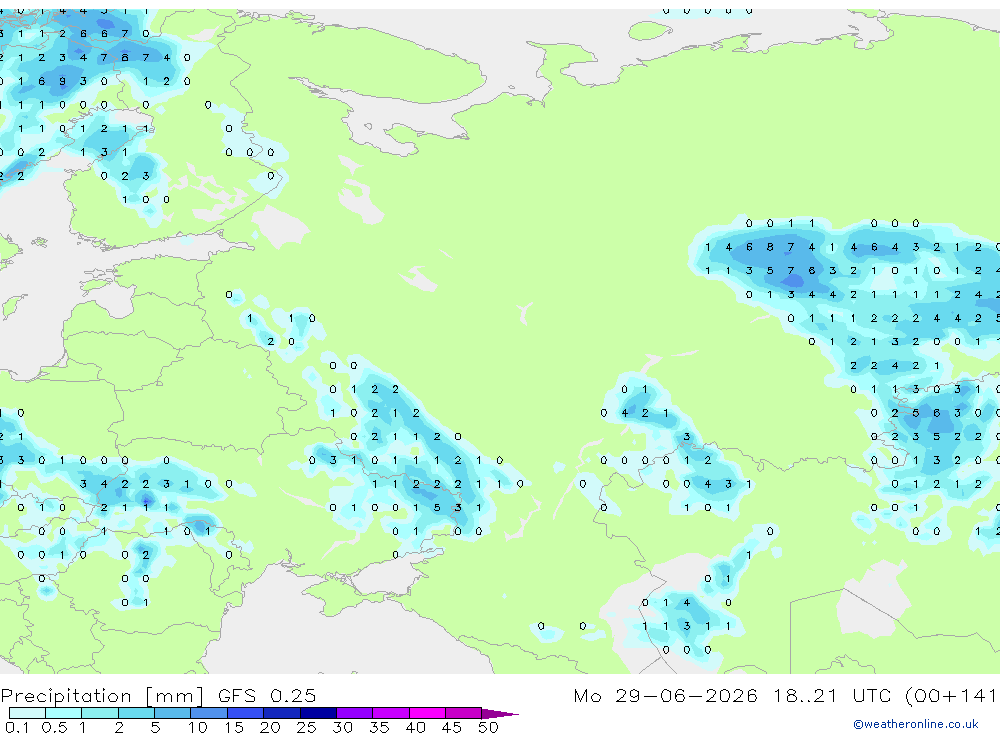Click the 0.1–0.5 mm legend color swatch
1000x733 pixels.
click(x=27, y=713)
